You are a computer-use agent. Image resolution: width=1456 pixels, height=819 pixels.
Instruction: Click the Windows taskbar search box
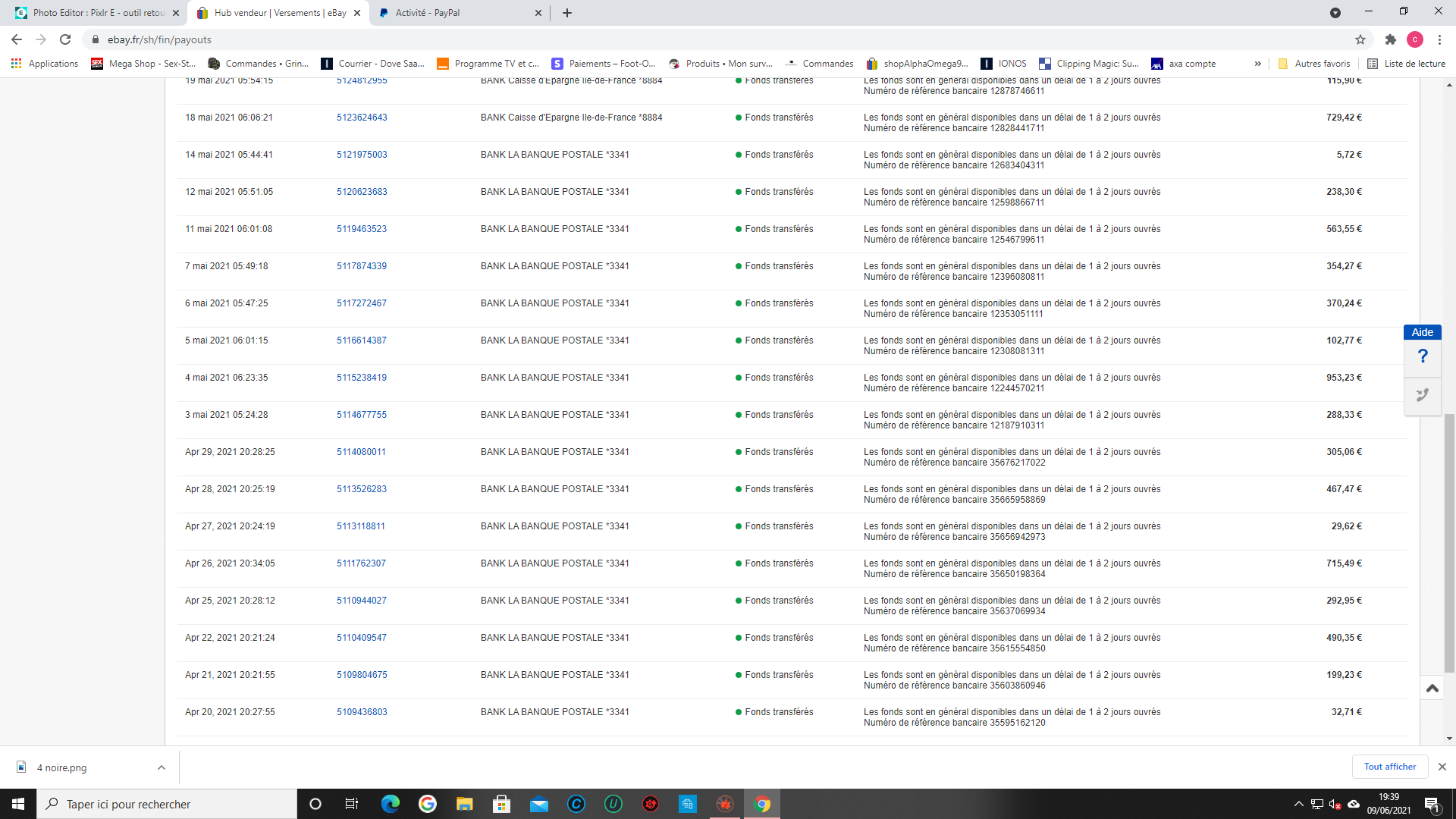(x=167, y=804)
